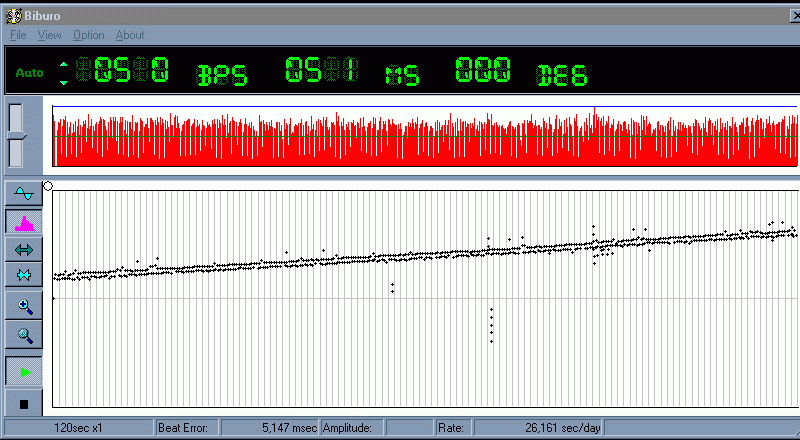The image size is (800, 440).
Task: Increase beat rate with the up arrow
Action: tap(65, 66)
